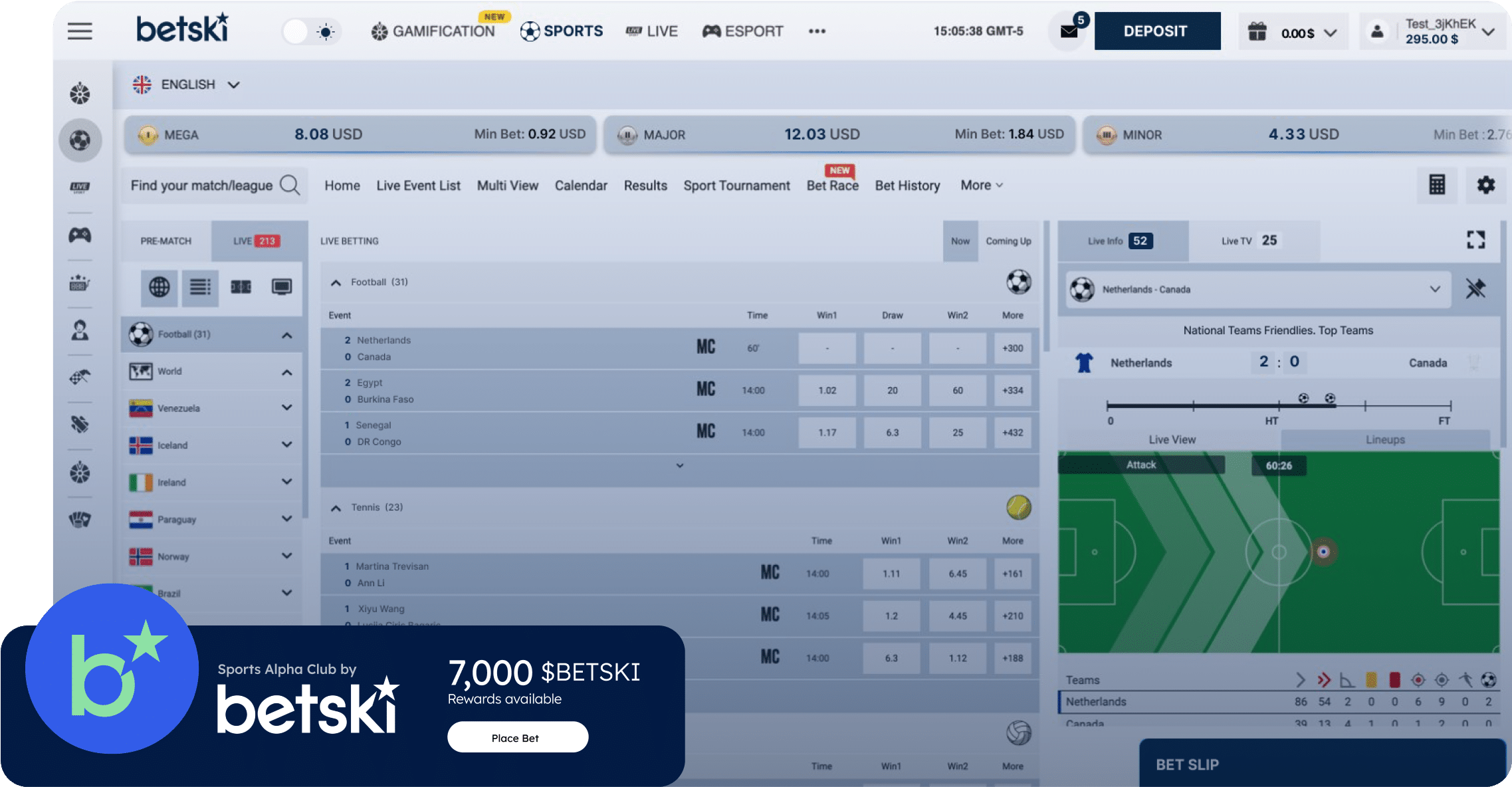
Task: Open the settings gear icon
Action: click(x=1486, y=185)
